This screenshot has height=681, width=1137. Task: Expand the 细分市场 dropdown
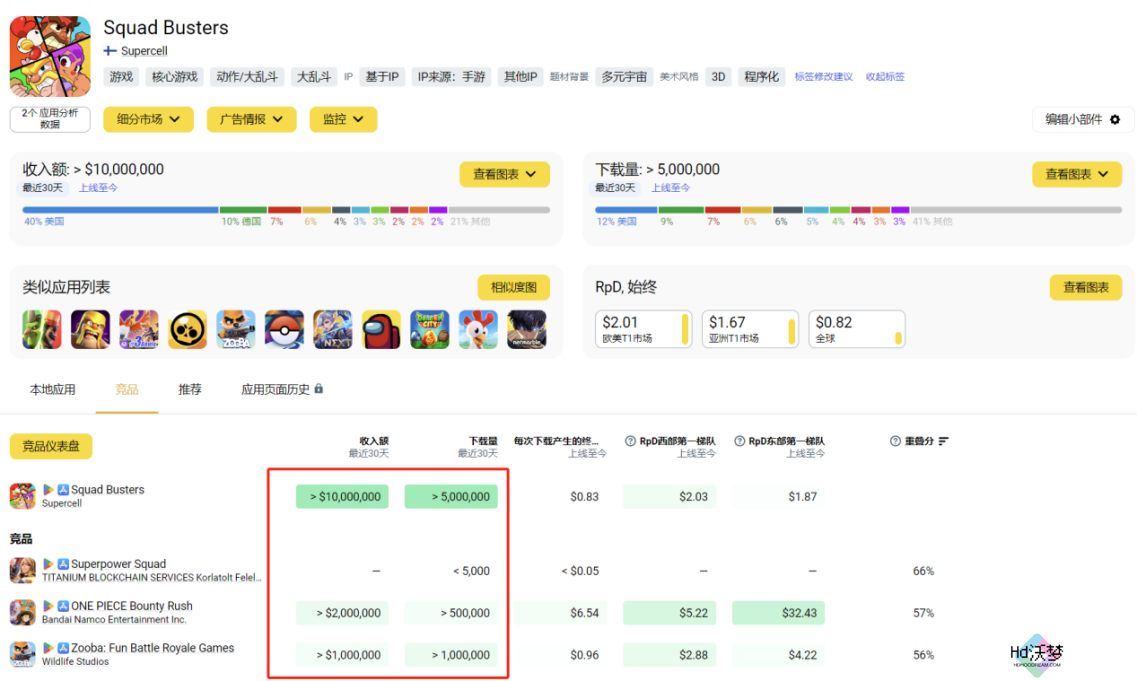148,120
